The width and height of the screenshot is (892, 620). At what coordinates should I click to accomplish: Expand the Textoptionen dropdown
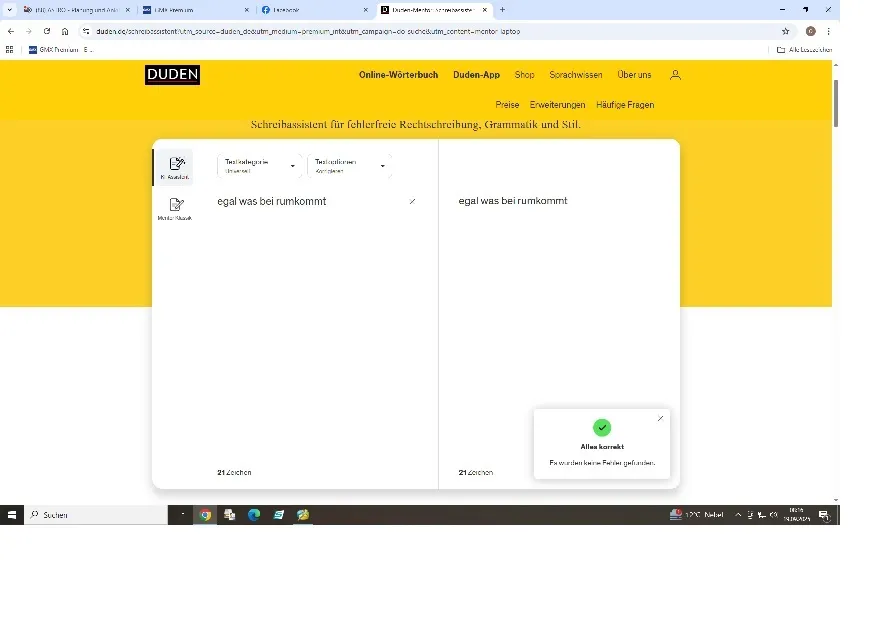(x=350, y=166)
